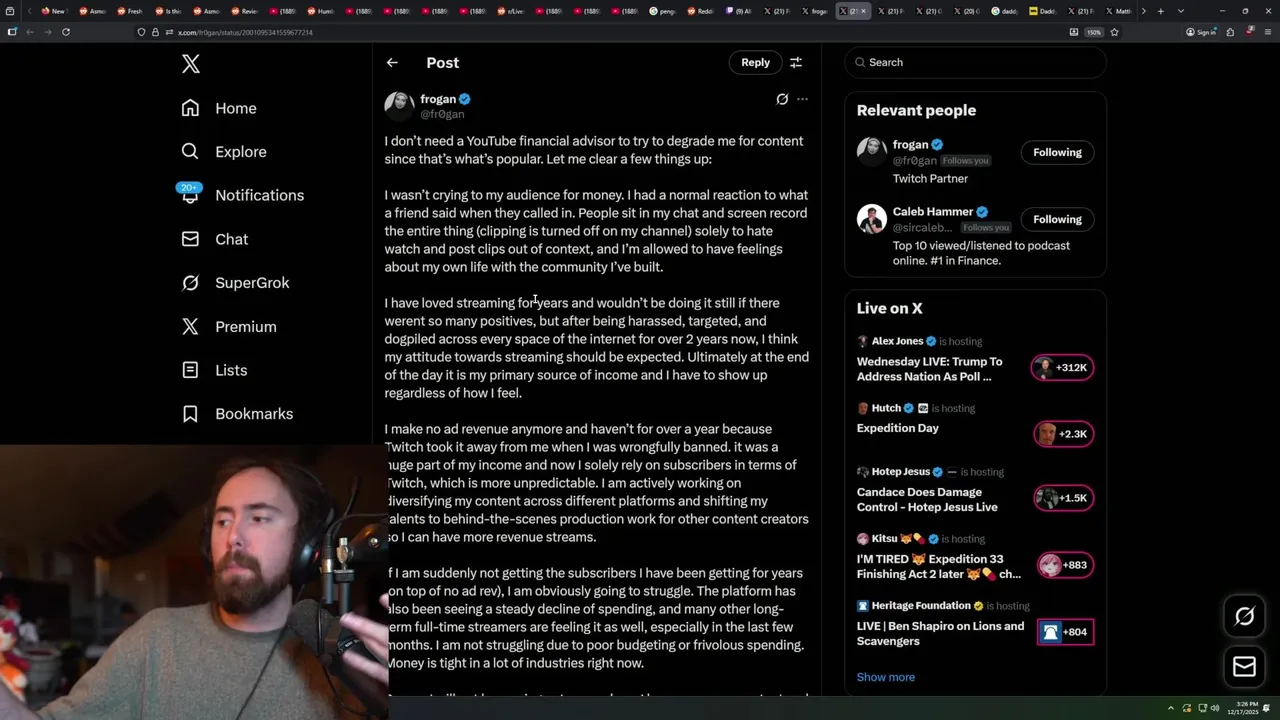Viewport: 1280px width, 720px height.
Task: Bookmark this page with the star icon
Action: coord(1114,32)
